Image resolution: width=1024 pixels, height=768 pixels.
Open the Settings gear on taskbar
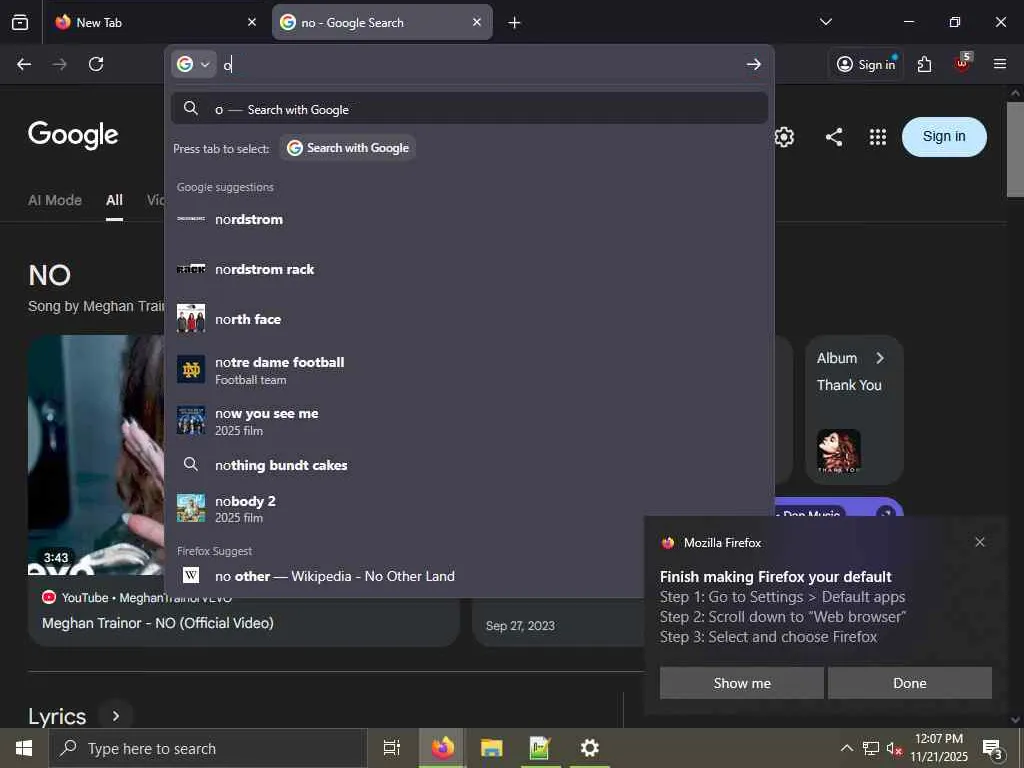[x=589, y=748]
